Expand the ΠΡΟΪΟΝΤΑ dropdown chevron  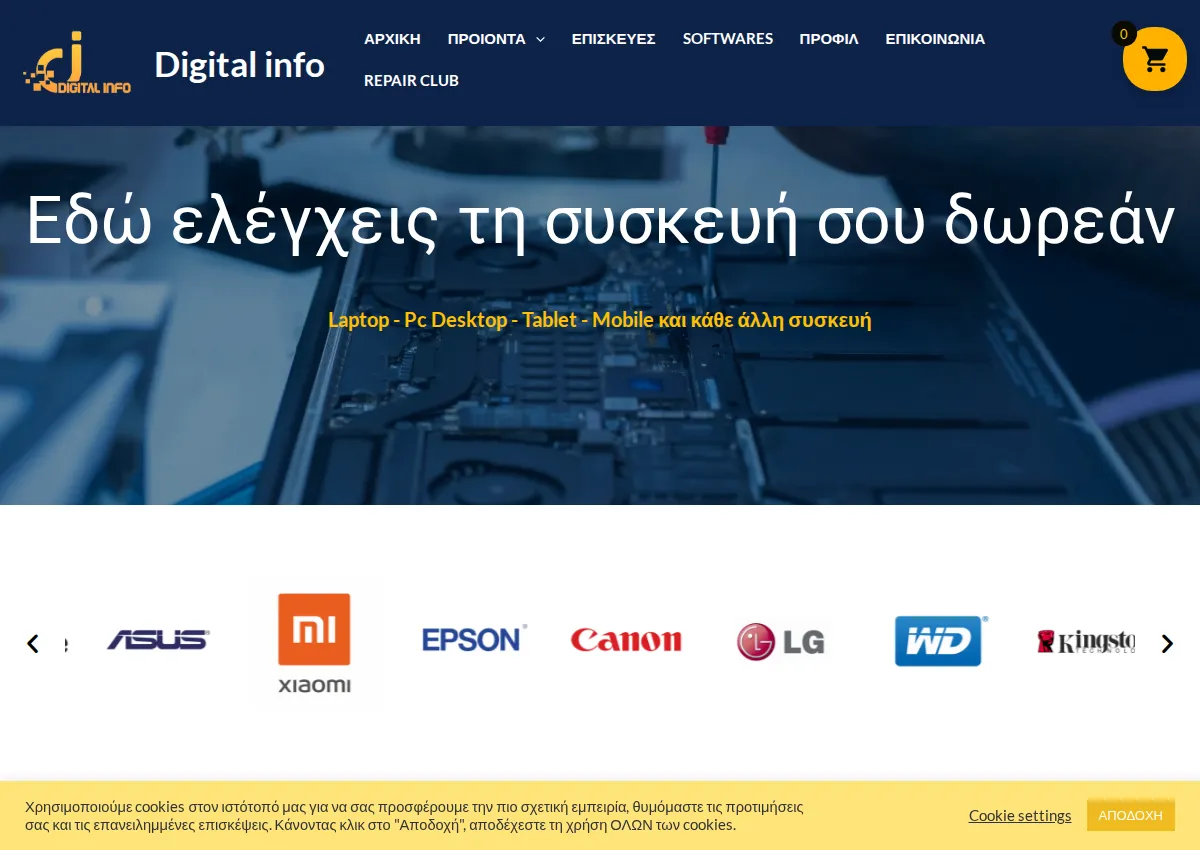540,39
